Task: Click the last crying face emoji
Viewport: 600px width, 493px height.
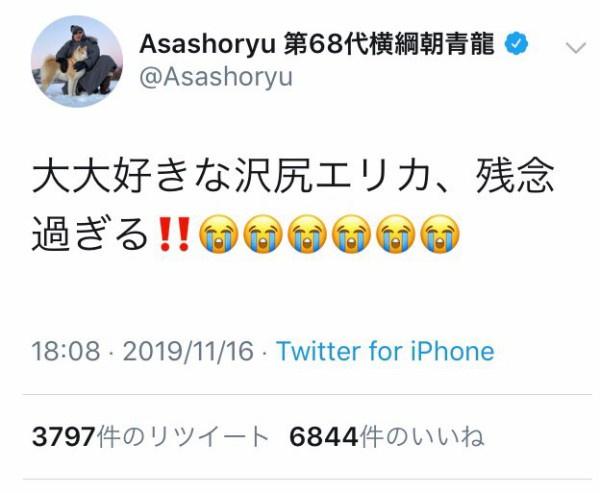Action: (440, 234)
